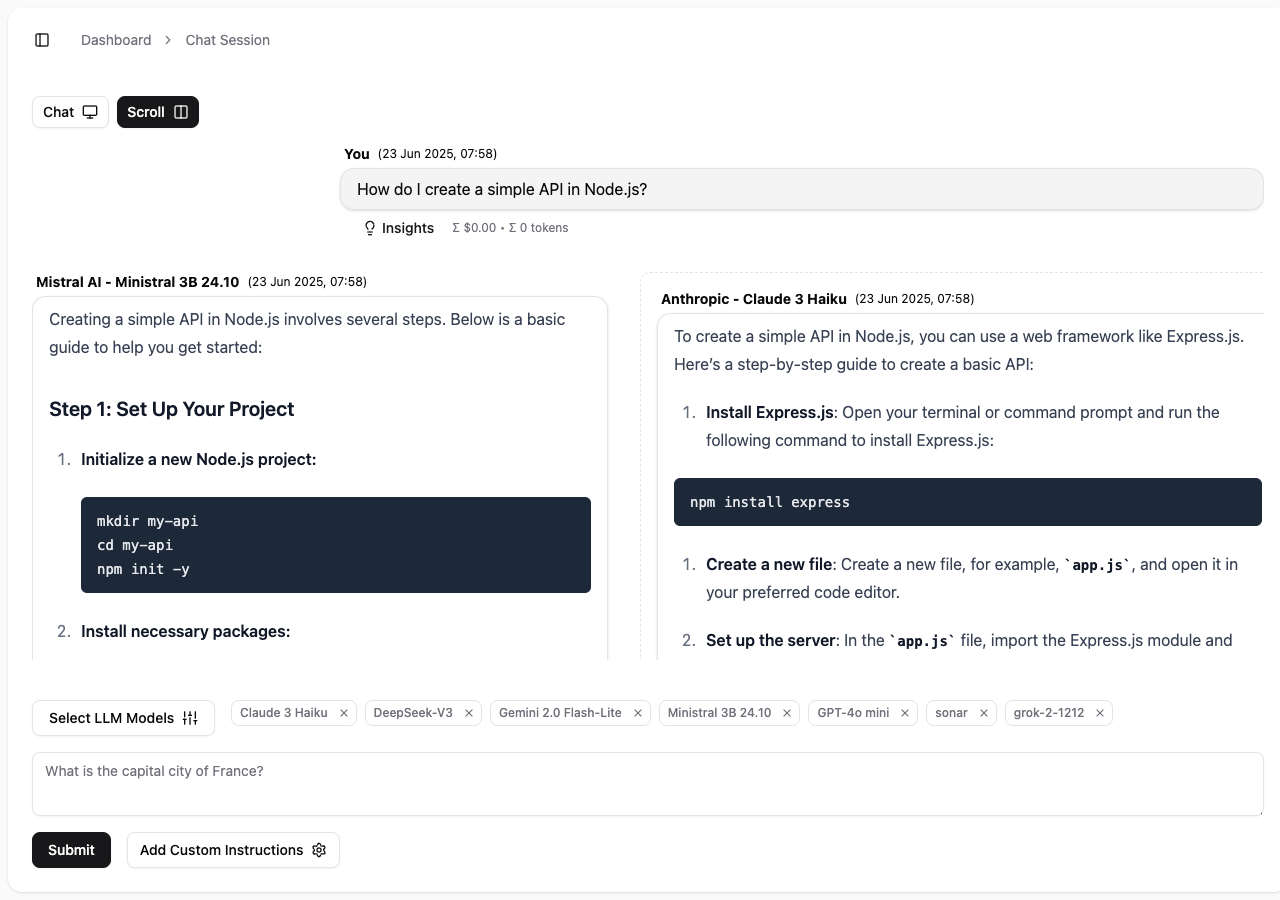
Task: Click the DeepSeek-V3 chip label
Action: [413, 713]
